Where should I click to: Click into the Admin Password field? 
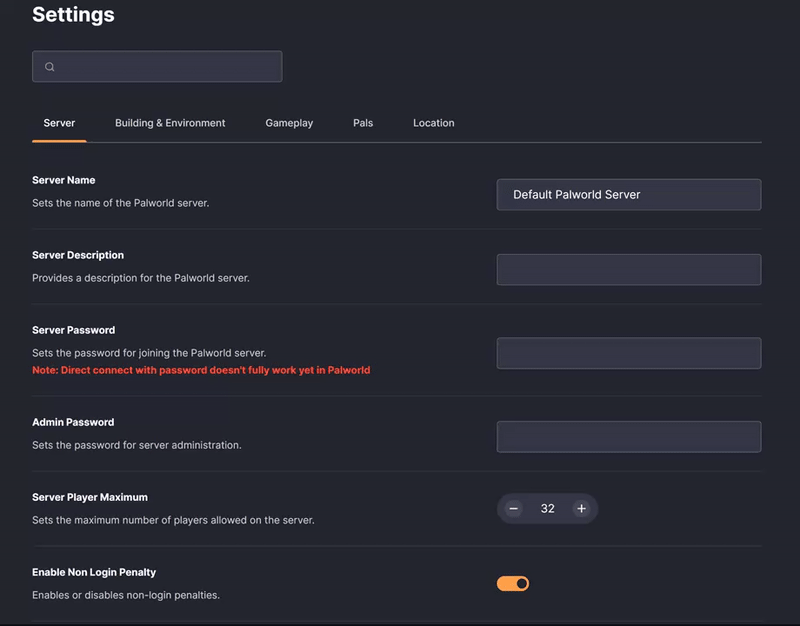pos(628,436)
